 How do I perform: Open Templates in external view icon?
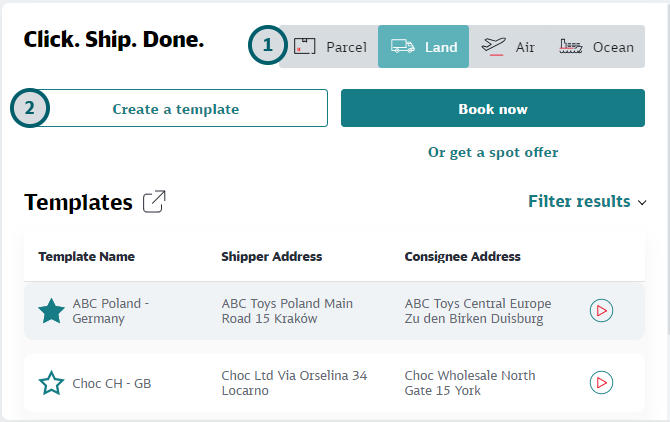tap(154, 202)
